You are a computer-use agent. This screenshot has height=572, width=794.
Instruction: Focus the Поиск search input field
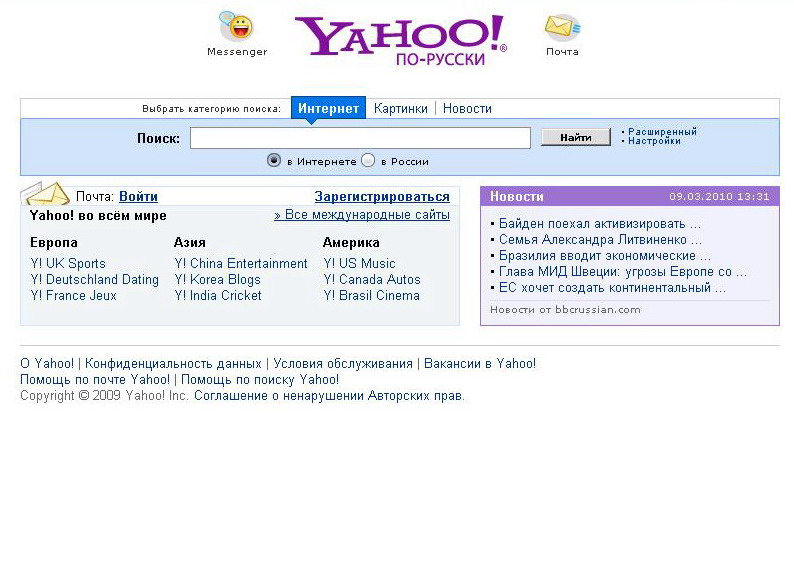360,138
